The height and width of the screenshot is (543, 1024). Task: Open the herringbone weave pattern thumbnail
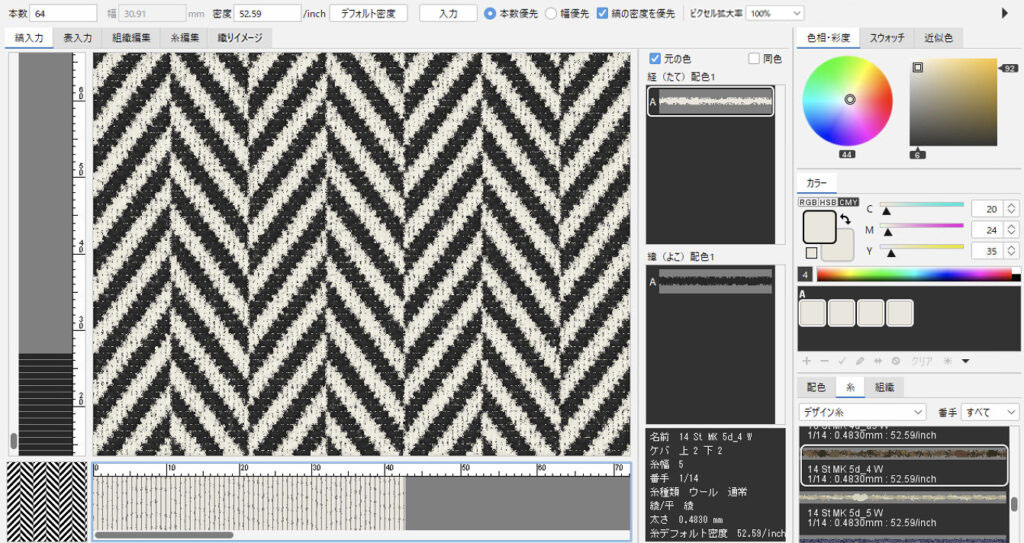[x=46, y=500]
